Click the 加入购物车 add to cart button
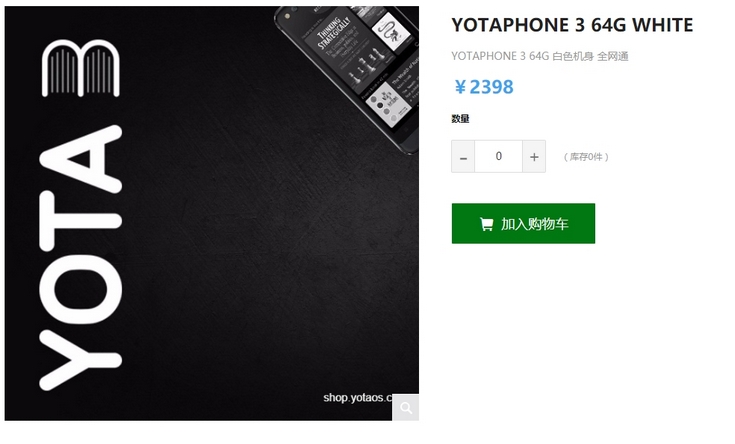 [x=523, y=224]
